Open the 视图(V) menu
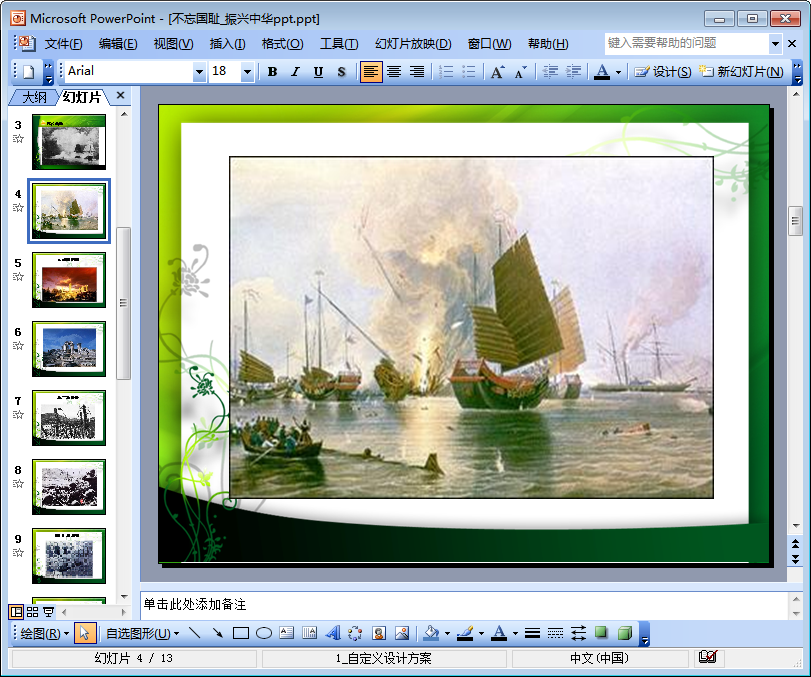811x677 pixels. 173,44
